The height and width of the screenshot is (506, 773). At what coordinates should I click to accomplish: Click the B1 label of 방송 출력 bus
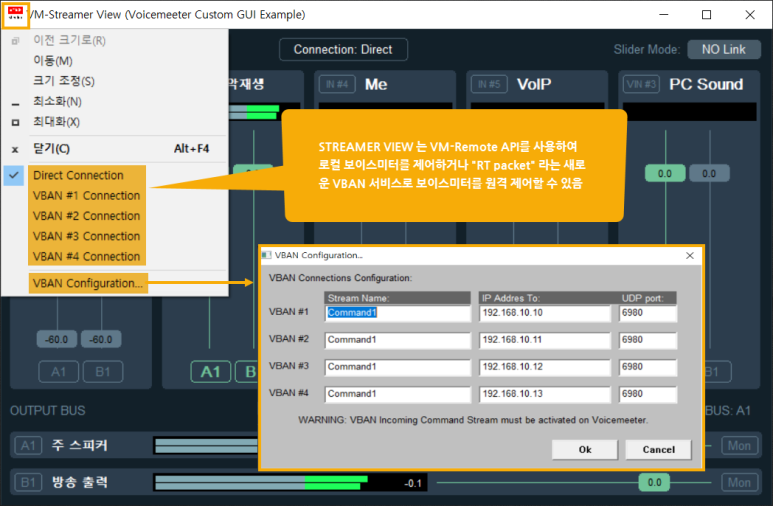[x=28, y=483]
